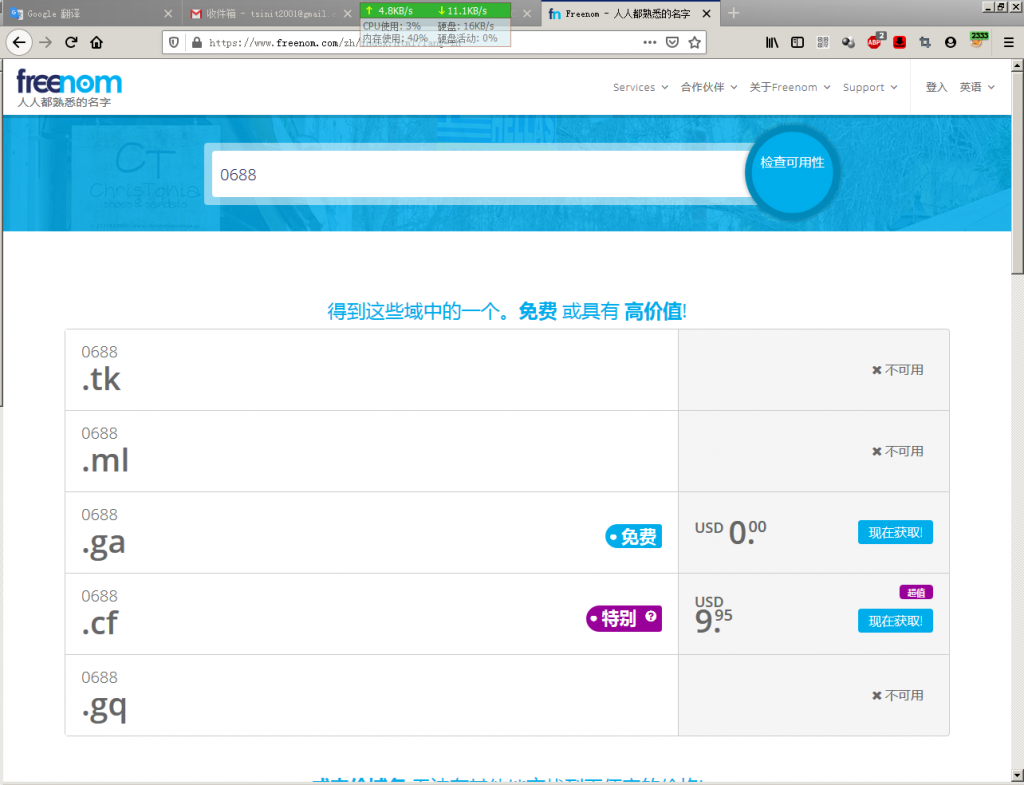Reload the Freenom page
The height and width of the screenshot is (785, 1024).
coord(71,42)
